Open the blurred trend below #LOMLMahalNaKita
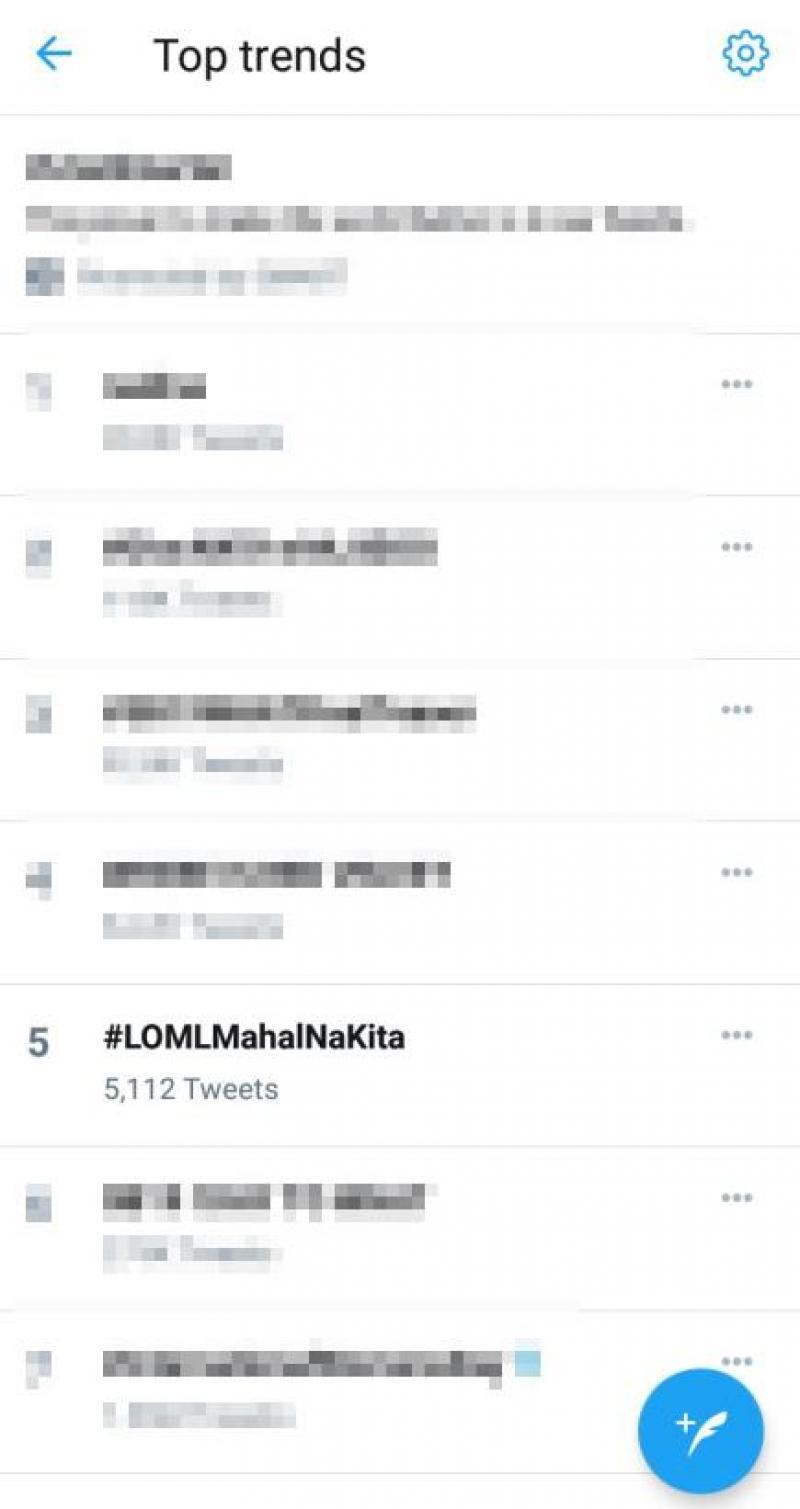 264,1198
